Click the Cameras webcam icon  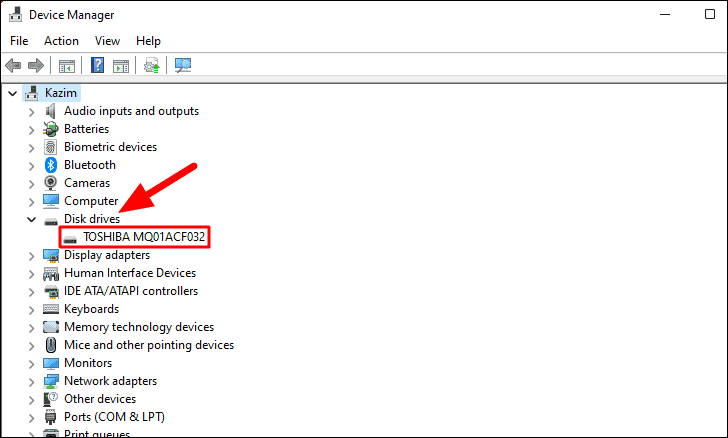(x=51, y=183)
